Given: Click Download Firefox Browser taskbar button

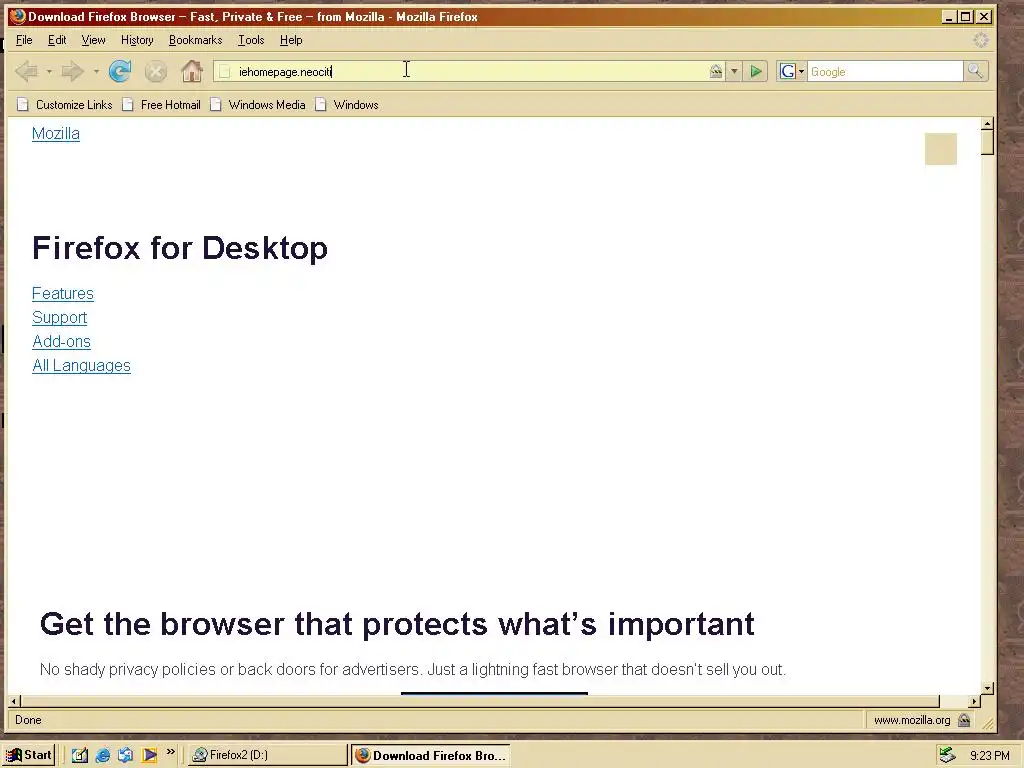Looking at the screenshot, I should 430,755.
